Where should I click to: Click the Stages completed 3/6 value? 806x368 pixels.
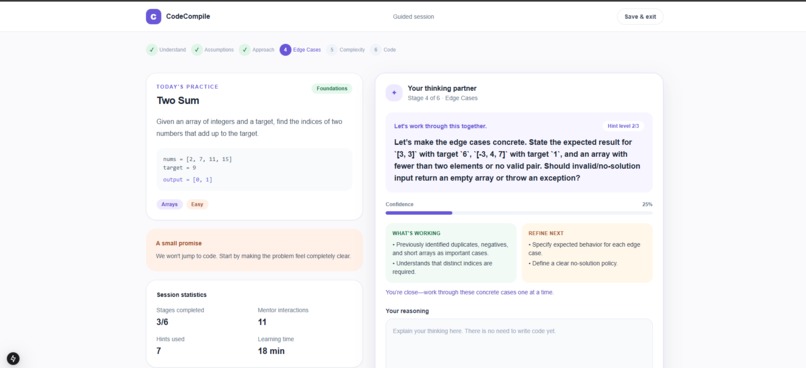(162, 322)
